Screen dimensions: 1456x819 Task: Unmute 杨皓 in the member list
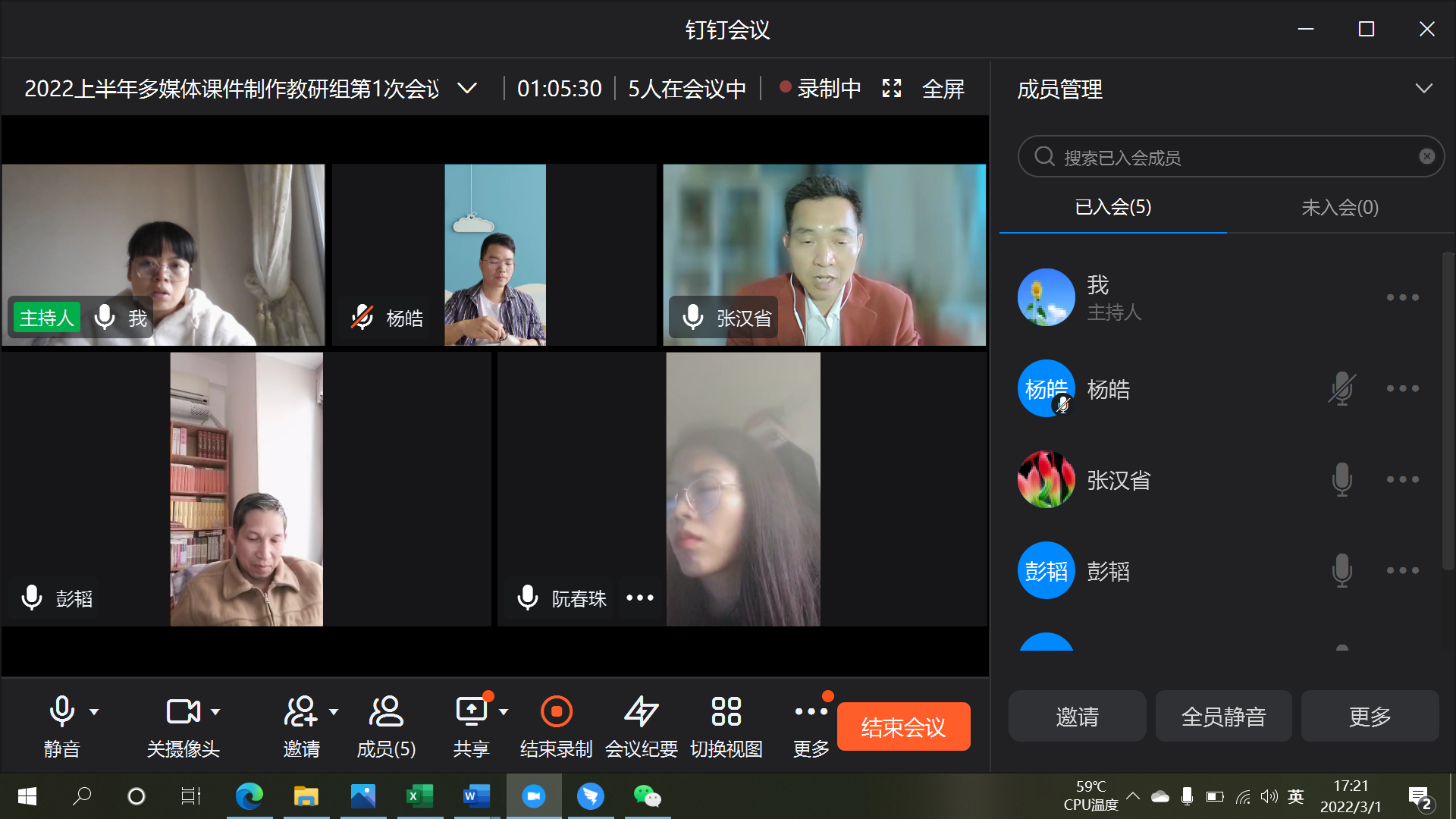tap(1341, 388)
